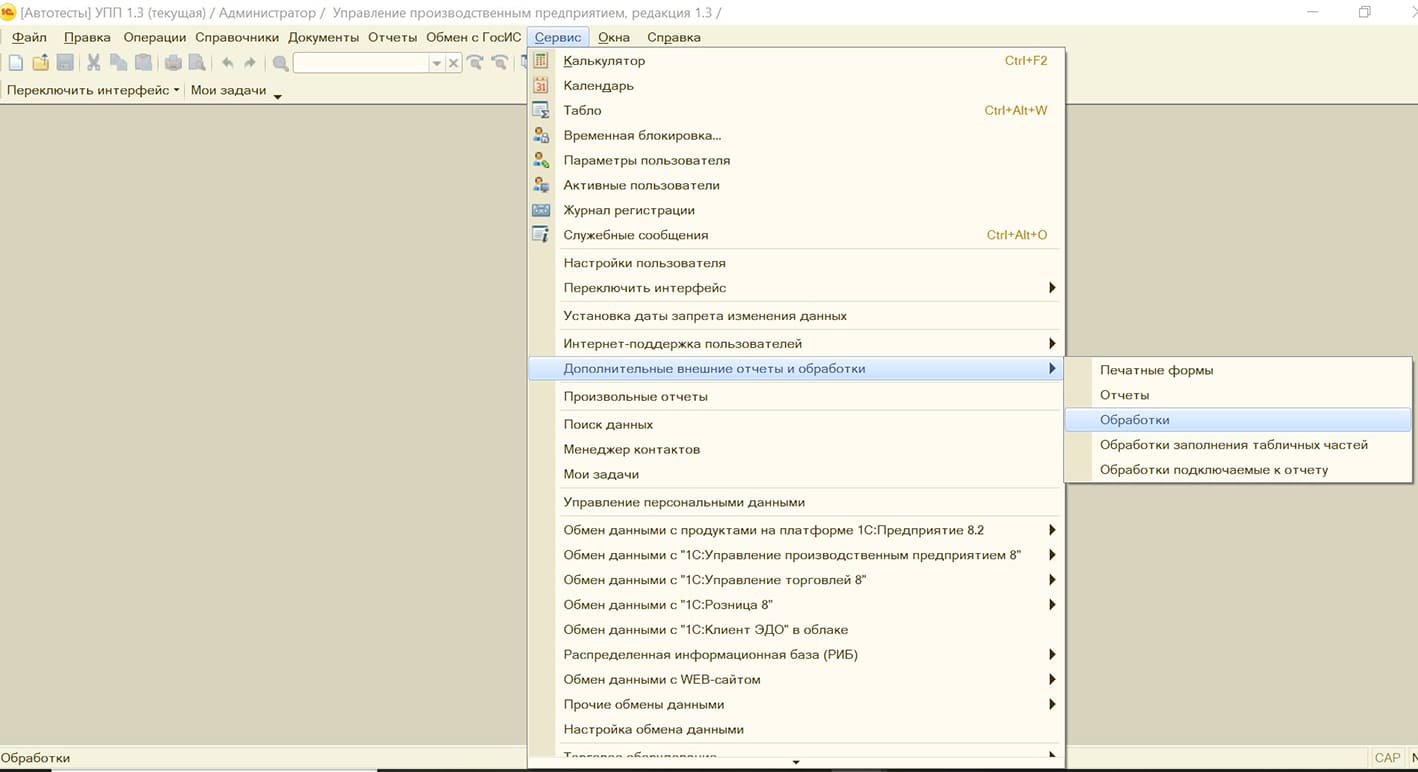Open the Справочники menu

[x=237, y=37]
